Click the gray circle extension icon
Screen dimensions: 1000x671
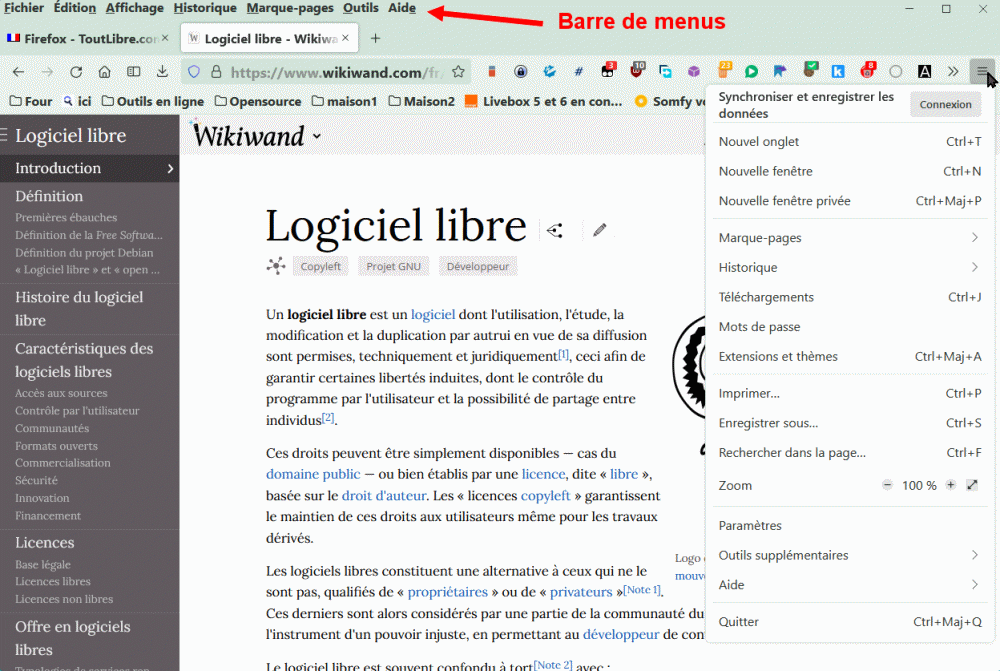(x=895, y=72)
